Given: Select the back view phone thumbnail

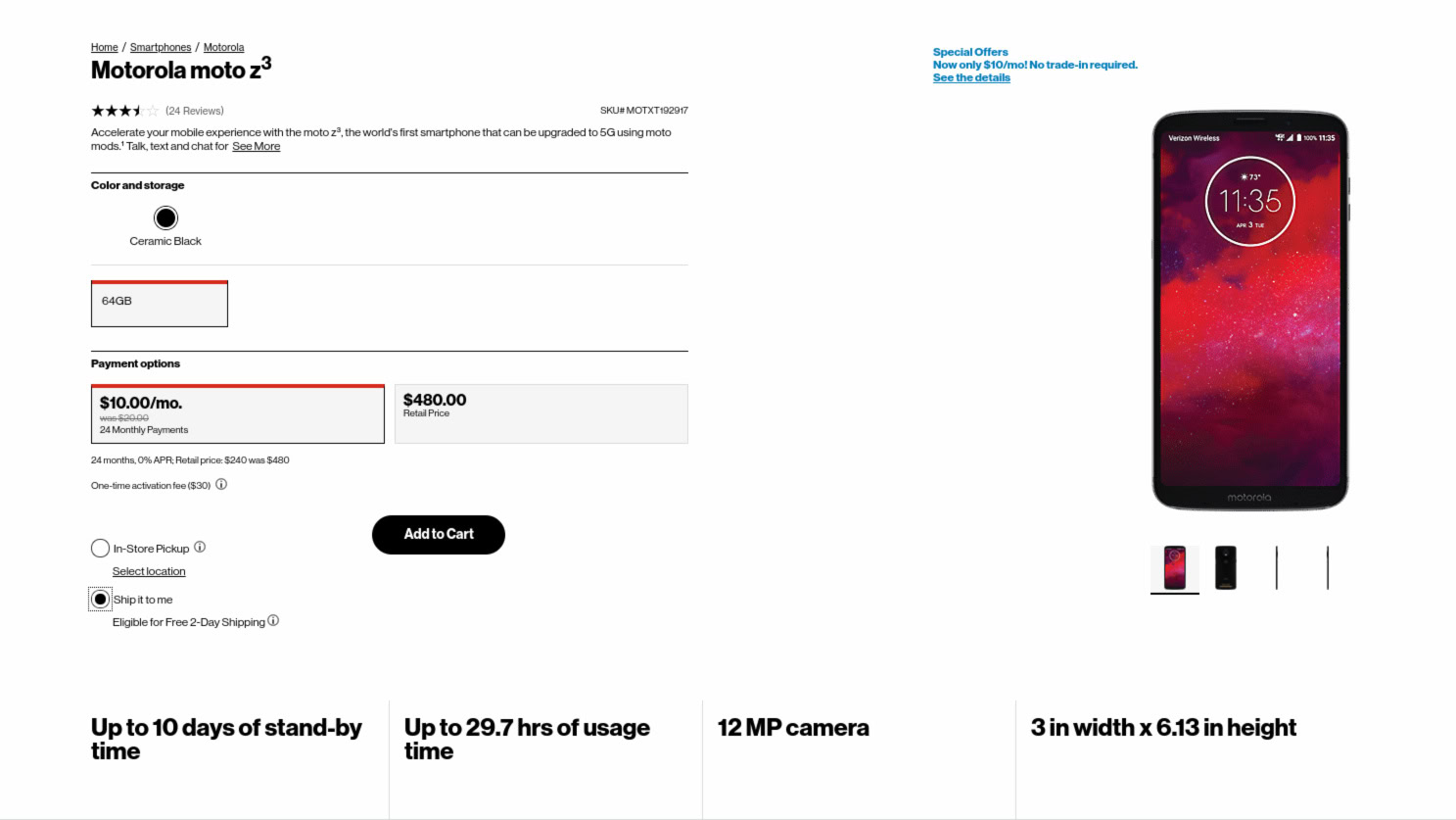Looking at the screenshot, I should tap(1226, 568).
